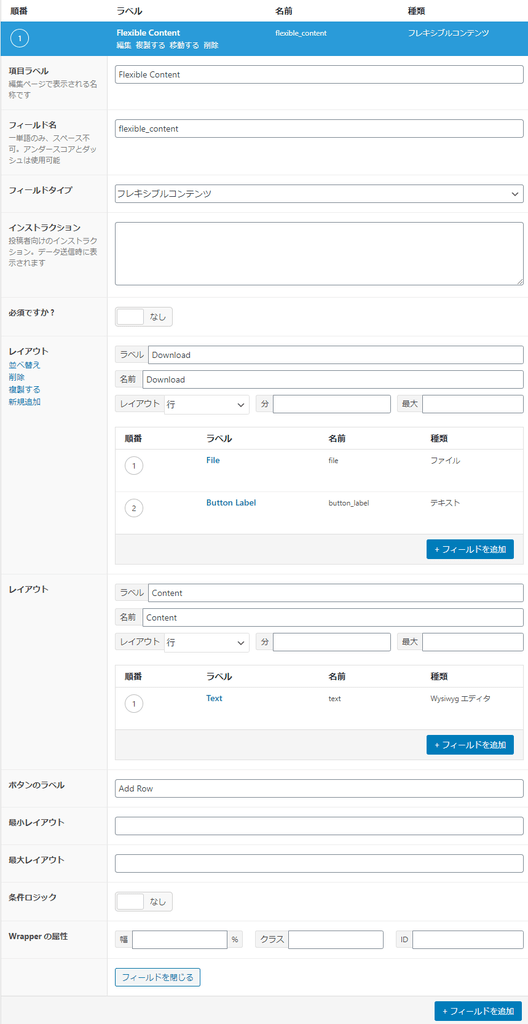Click the ラベル input containing Content
528x1024 pixels.
tap(336, 593)
